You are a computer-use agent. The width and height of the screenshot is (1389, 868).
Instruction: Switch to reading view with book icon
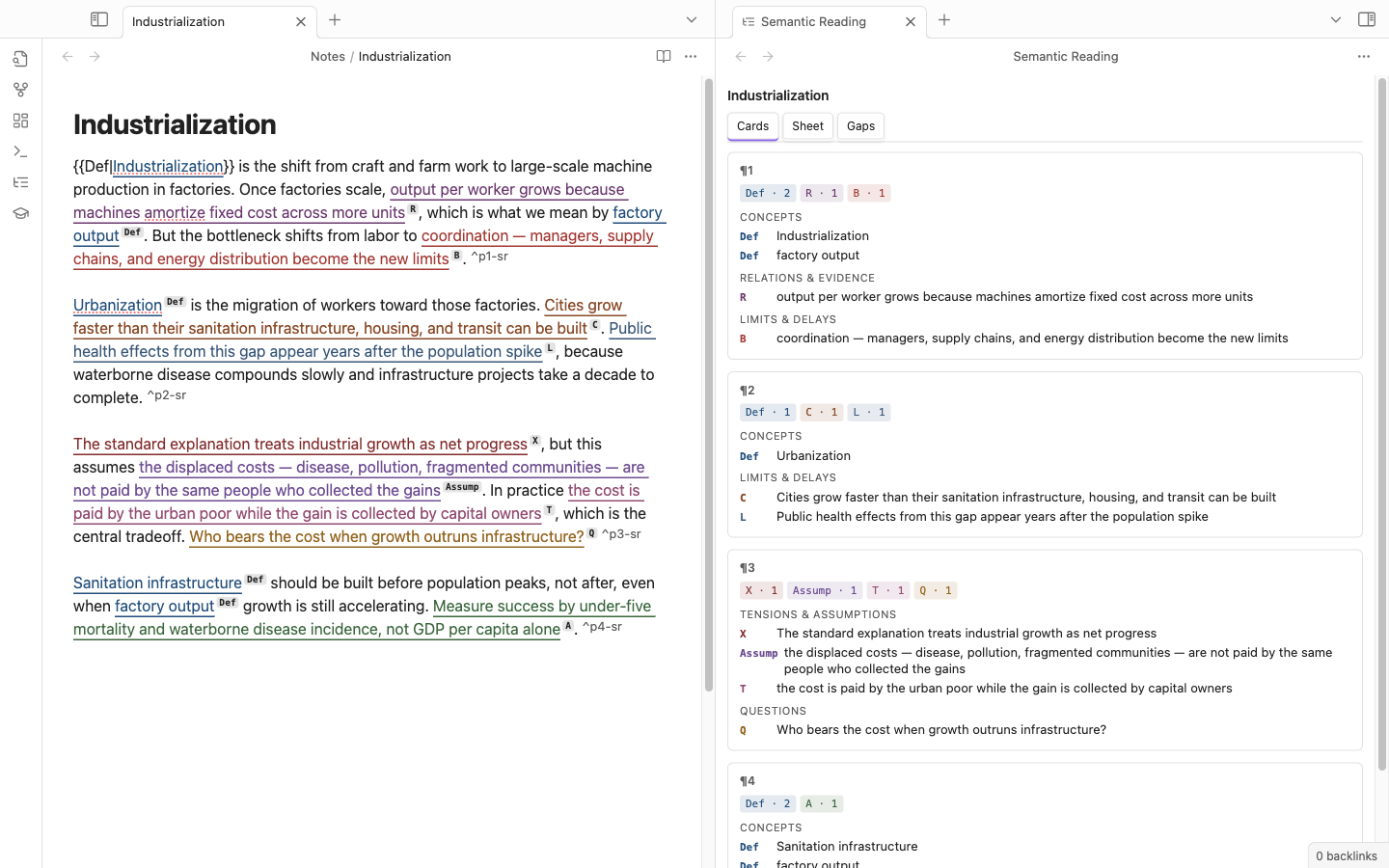pos(664,57)
